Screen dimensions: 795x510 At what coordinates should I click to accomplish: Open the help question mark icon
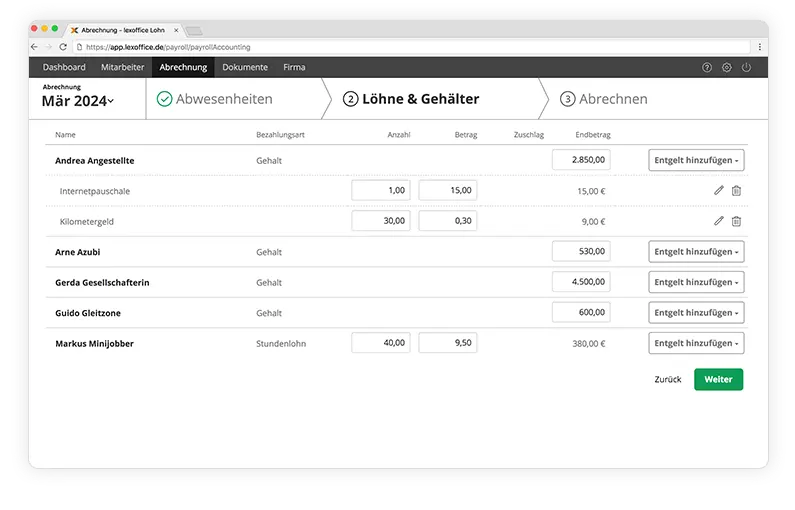[707, 67]
